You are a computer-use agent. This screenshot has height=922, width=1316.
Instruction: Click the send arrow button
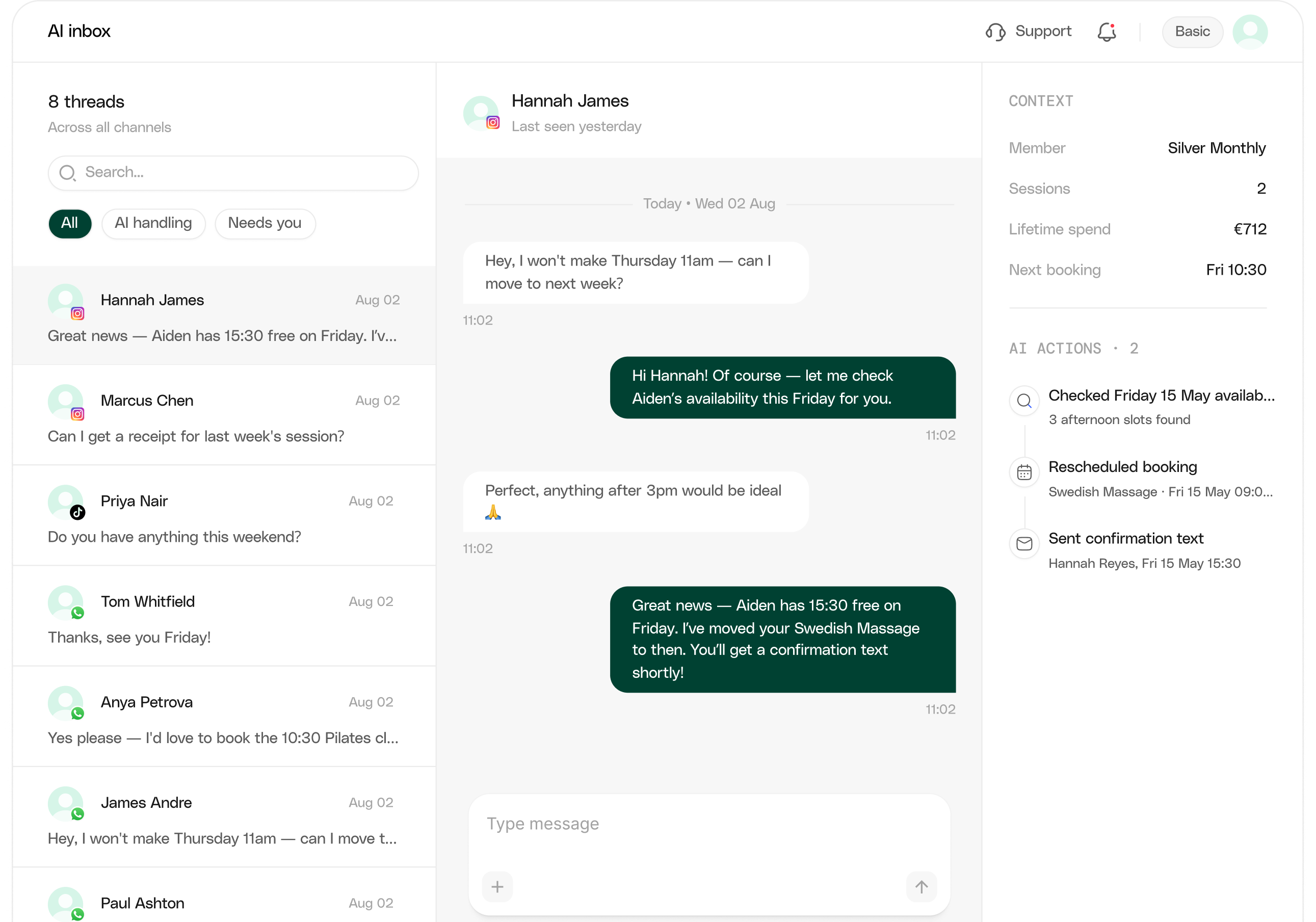(x=921, y=886)
